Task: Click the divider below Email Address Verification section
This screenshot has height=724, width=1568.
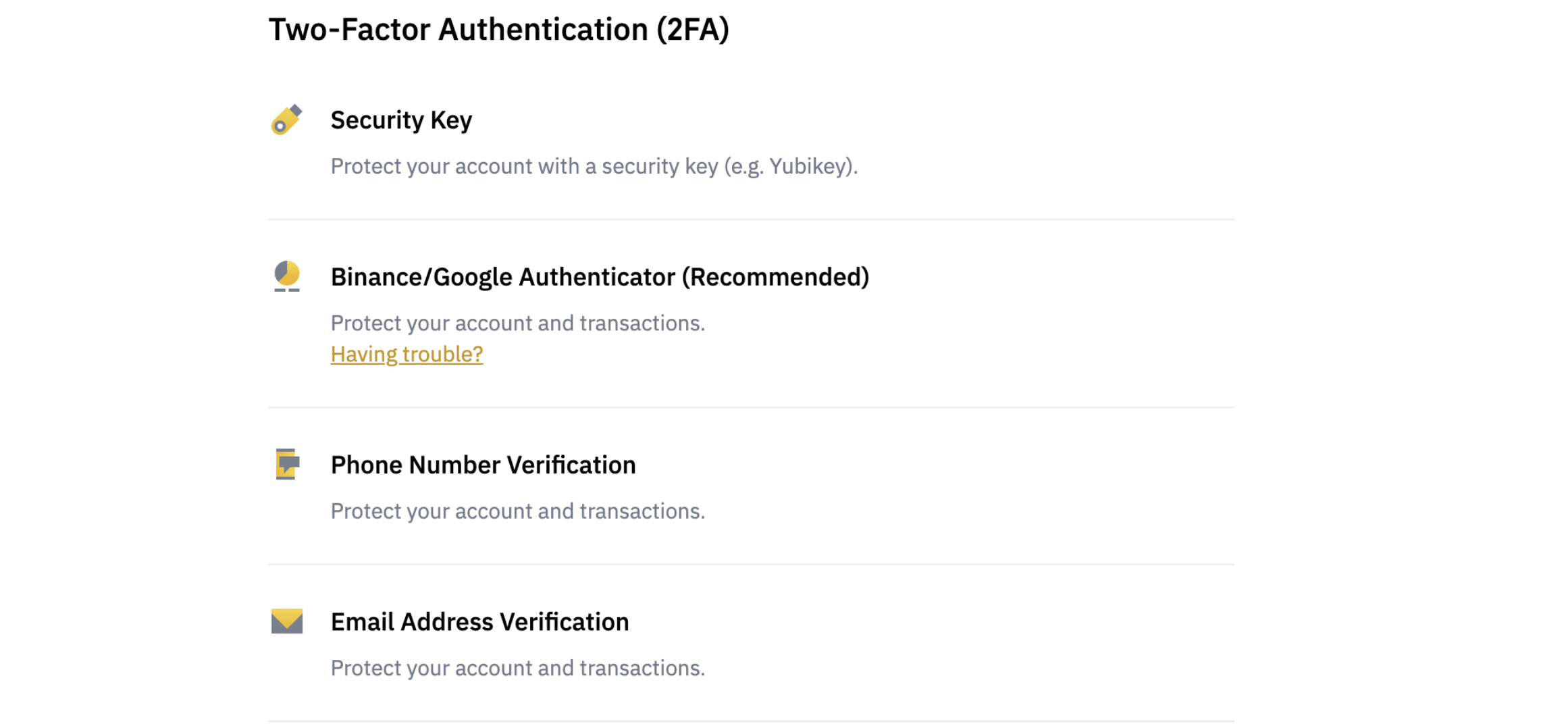Action: 751,721
